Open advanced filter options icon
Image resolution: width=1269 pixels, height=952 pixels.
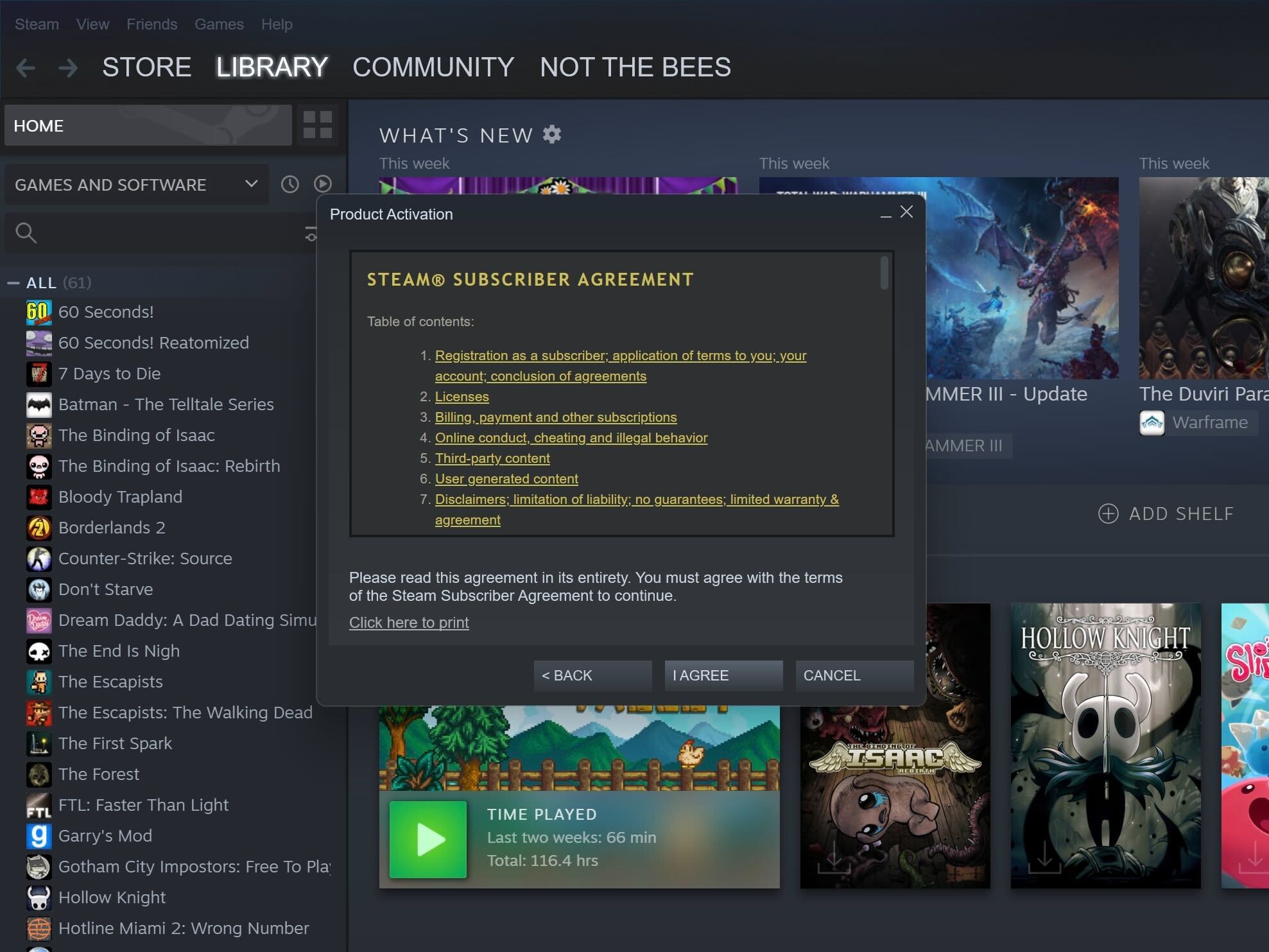point(311,234)
